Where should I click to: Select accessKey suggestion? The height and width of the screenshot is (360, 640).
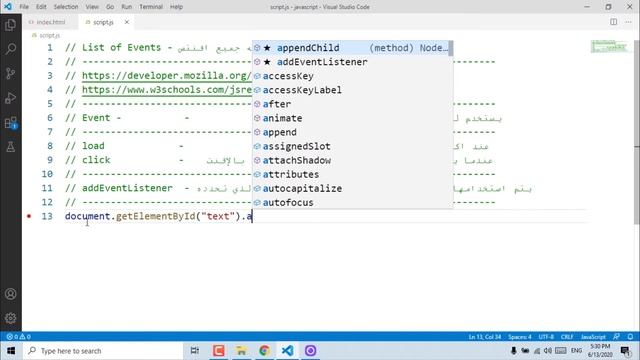[351, 76]
